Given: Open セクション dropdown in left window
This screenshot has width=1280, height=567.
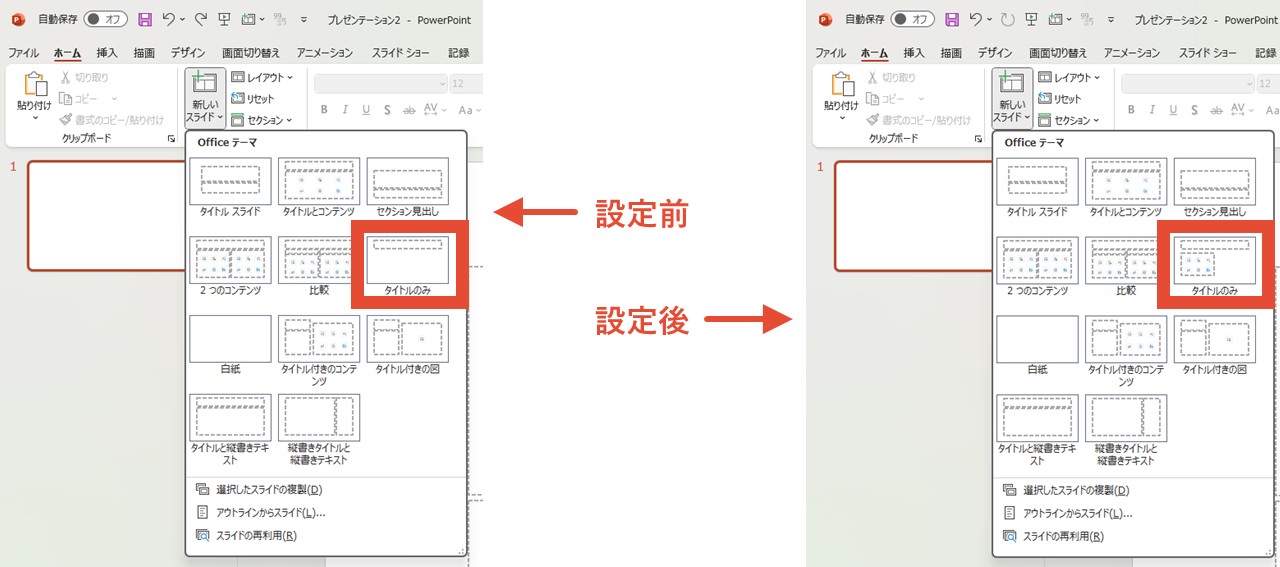Looking at the screenshot, I should coord(262,120).
